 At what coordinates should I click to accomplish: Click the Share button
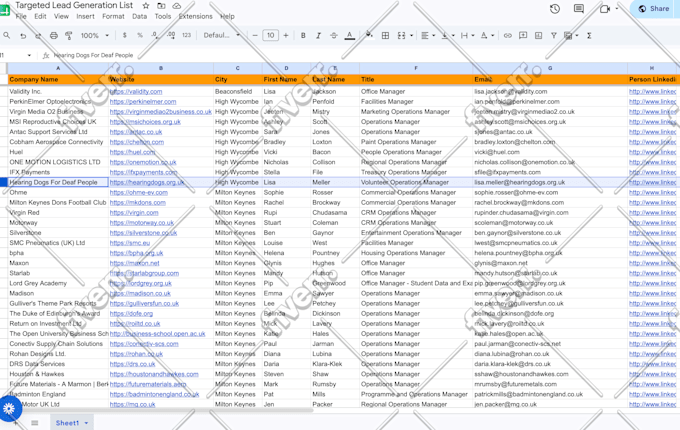click(655, 9)
